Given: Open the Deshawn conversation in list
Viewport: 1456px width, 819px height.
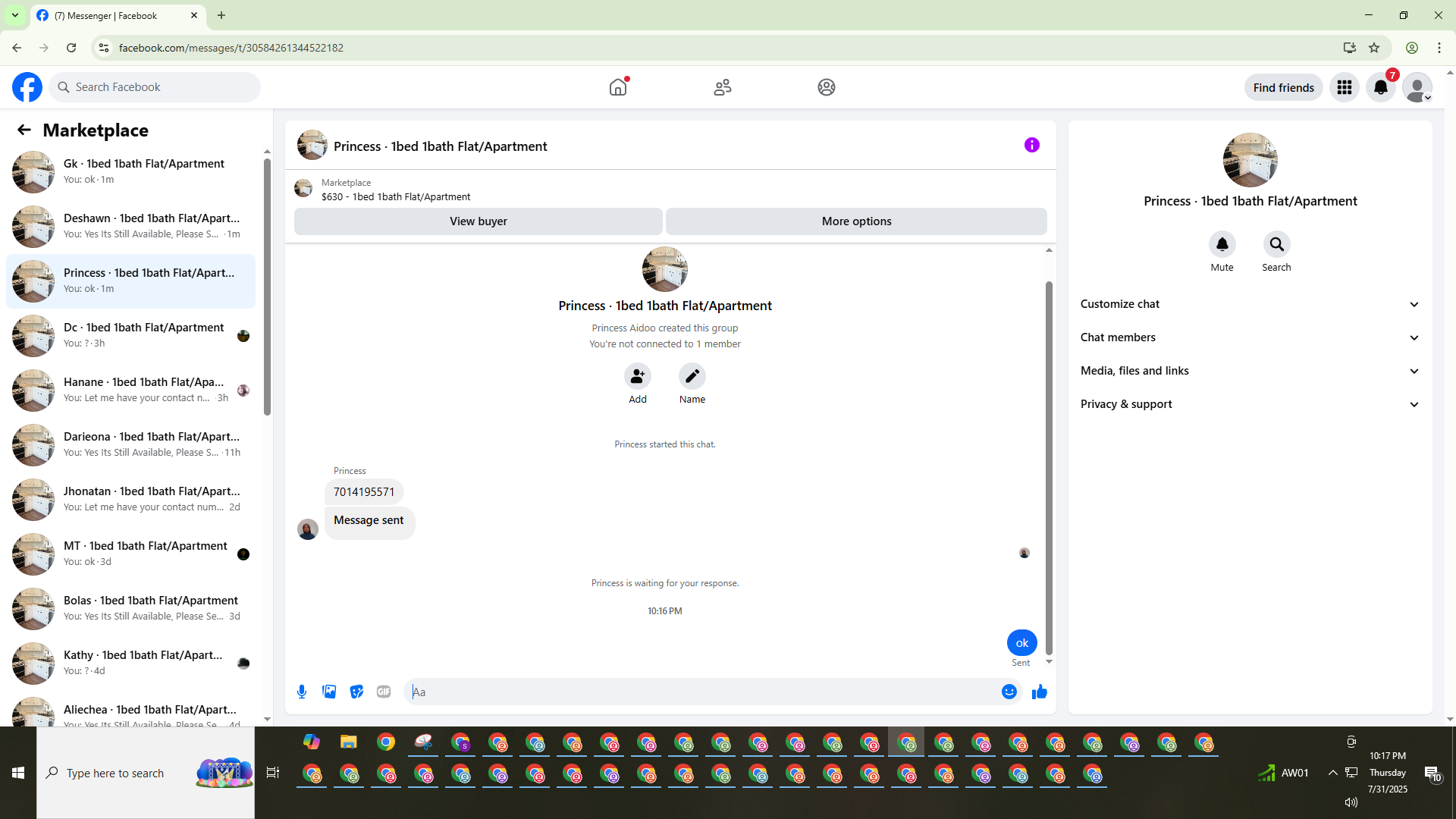Looking at the screenshot, I should (131, 226).
